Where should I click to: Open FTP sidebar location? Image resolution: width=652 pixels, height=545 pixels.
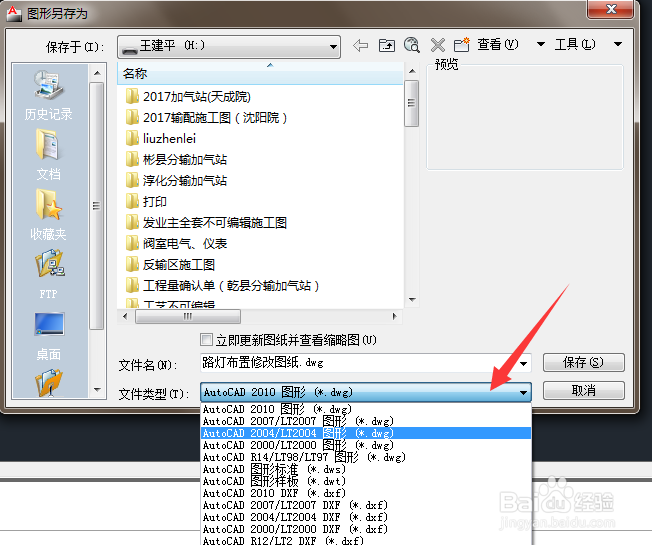tap(49, 274)
